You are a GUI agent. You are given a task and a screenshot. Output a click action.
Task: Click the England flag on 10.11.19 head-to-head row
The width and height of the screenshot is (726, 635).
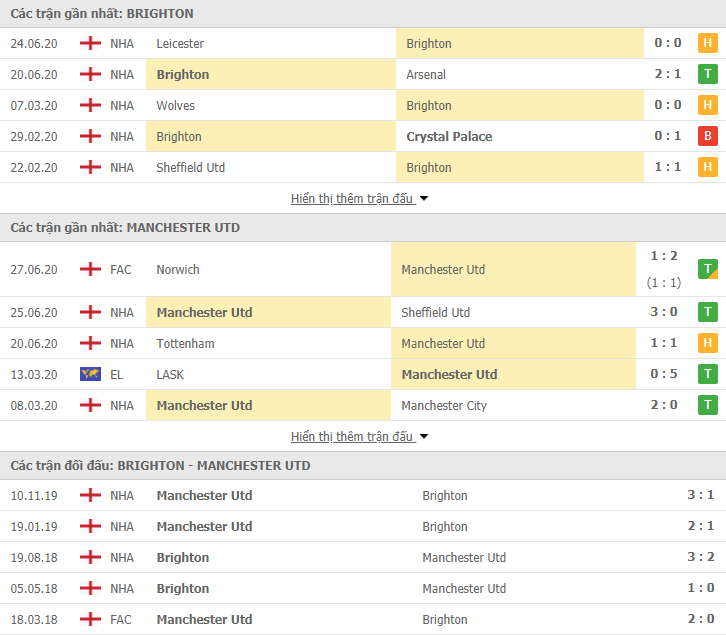(x=90, y=495)
